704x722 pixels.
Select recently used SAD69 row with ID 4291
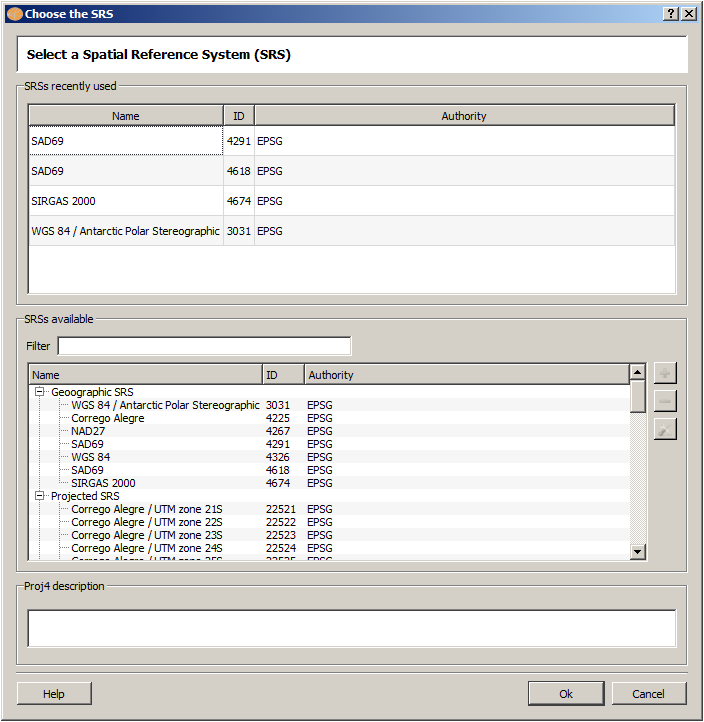tap(352, 141)
